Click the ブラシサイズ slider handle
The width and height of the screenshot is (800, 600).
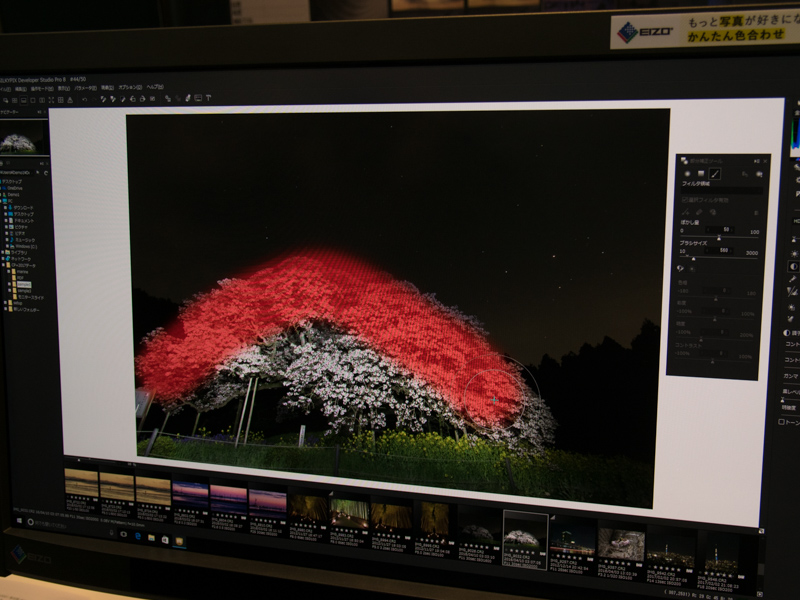[x=694, y=259]
